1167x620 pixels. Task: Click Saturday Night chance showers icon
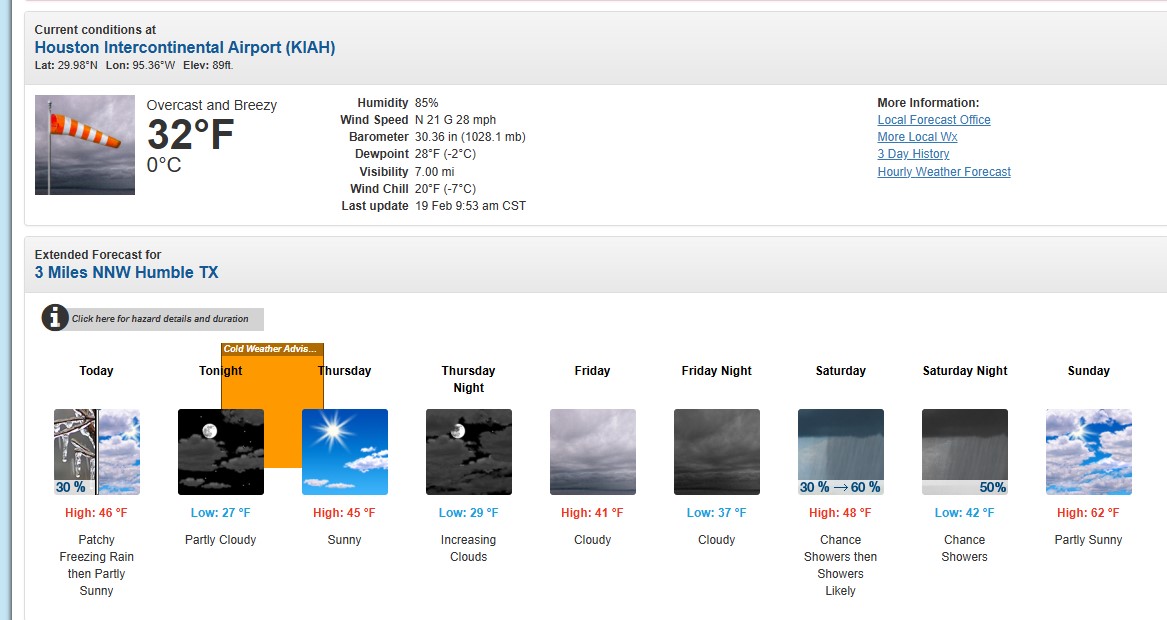tap(964, 451)
